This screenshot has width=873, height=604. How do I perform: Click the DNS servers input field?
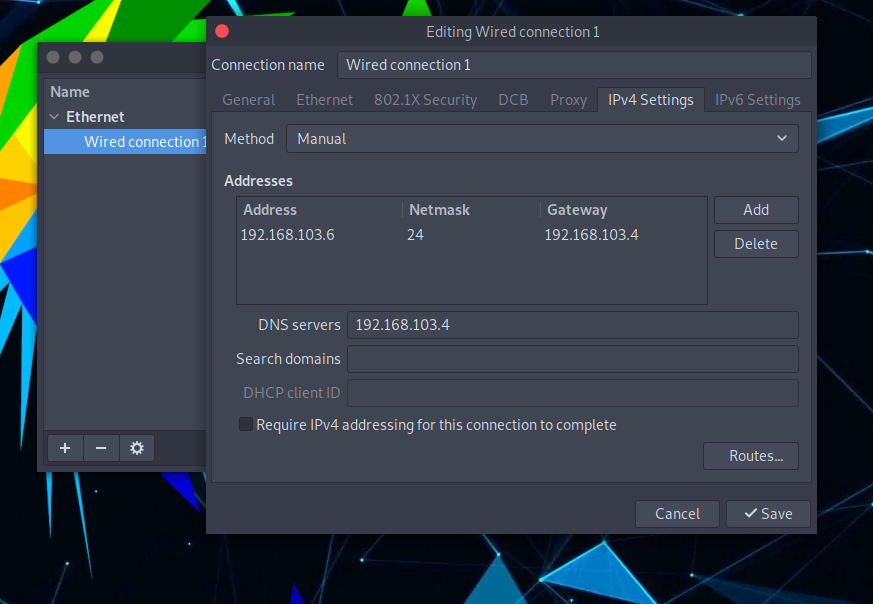point(572,324)
